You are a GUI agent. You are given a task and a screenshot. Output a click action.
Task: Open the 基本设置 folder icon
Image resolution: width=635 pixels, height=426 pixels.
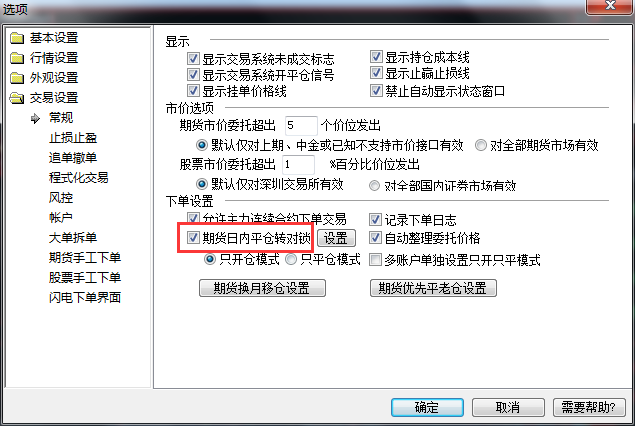click(x=17, y=38)
